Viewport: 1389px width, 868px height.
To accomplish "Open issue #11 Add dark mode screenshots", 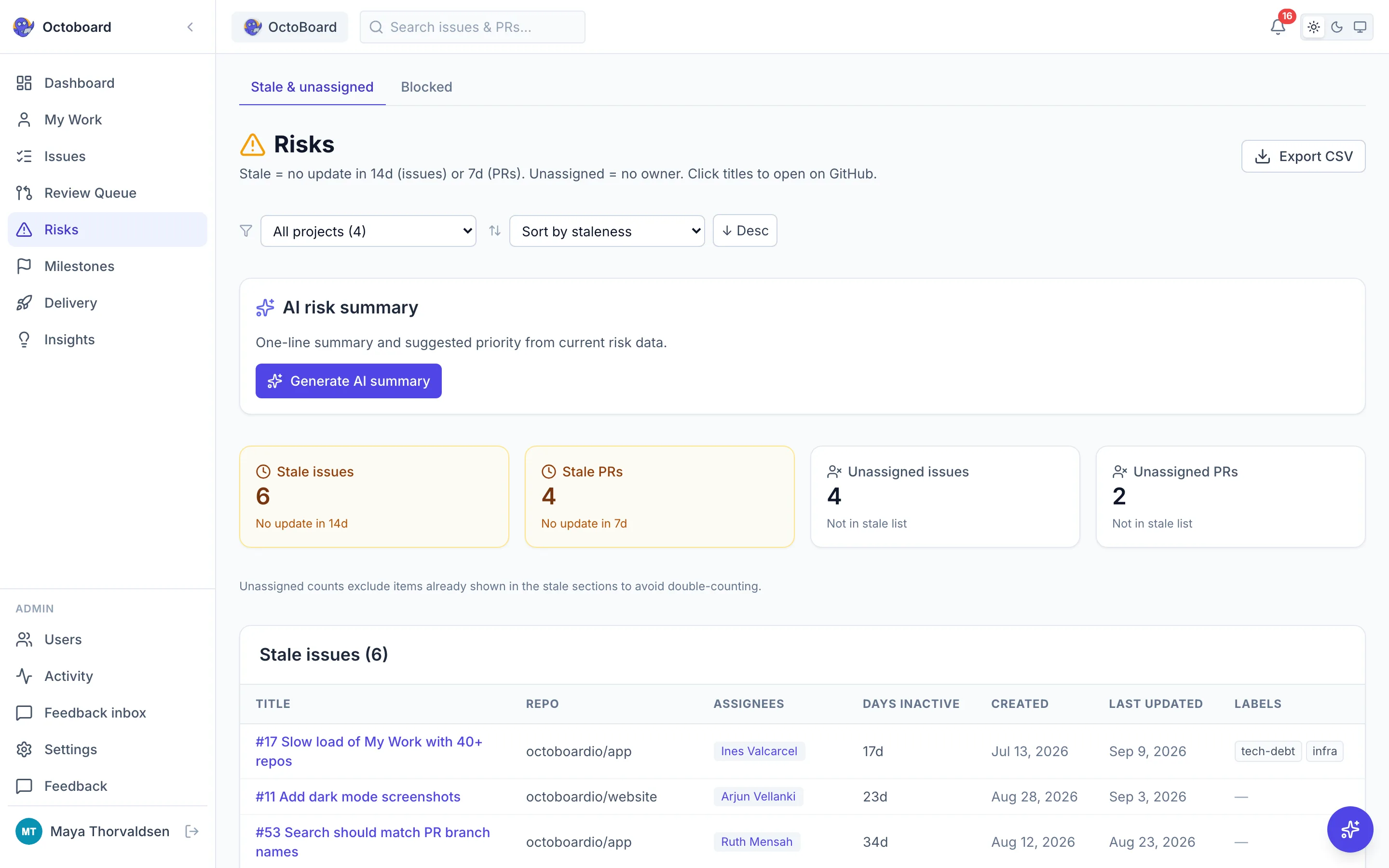I will click(358, 796).
